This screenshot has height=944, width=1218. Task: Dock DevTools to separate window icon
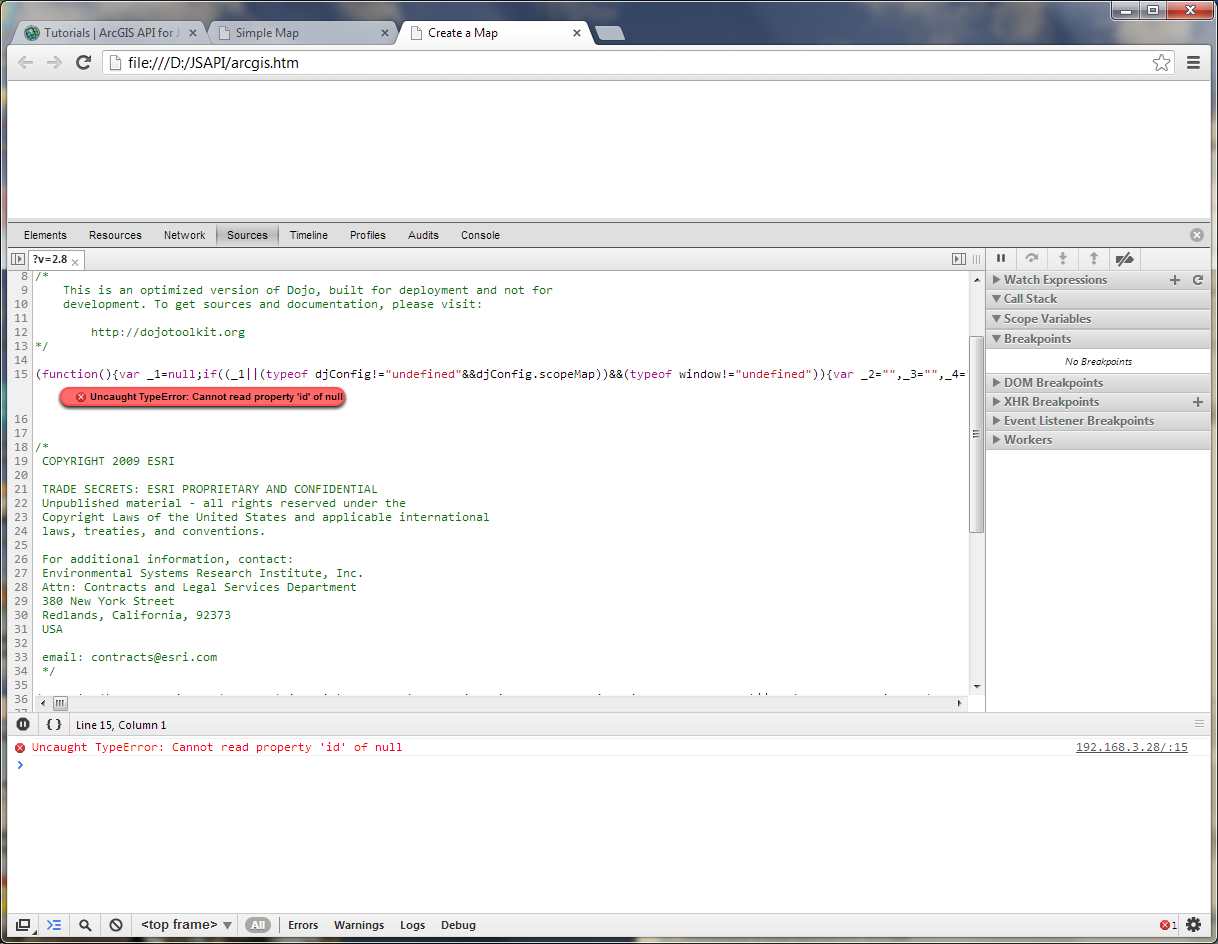click(x=23, y=925)
